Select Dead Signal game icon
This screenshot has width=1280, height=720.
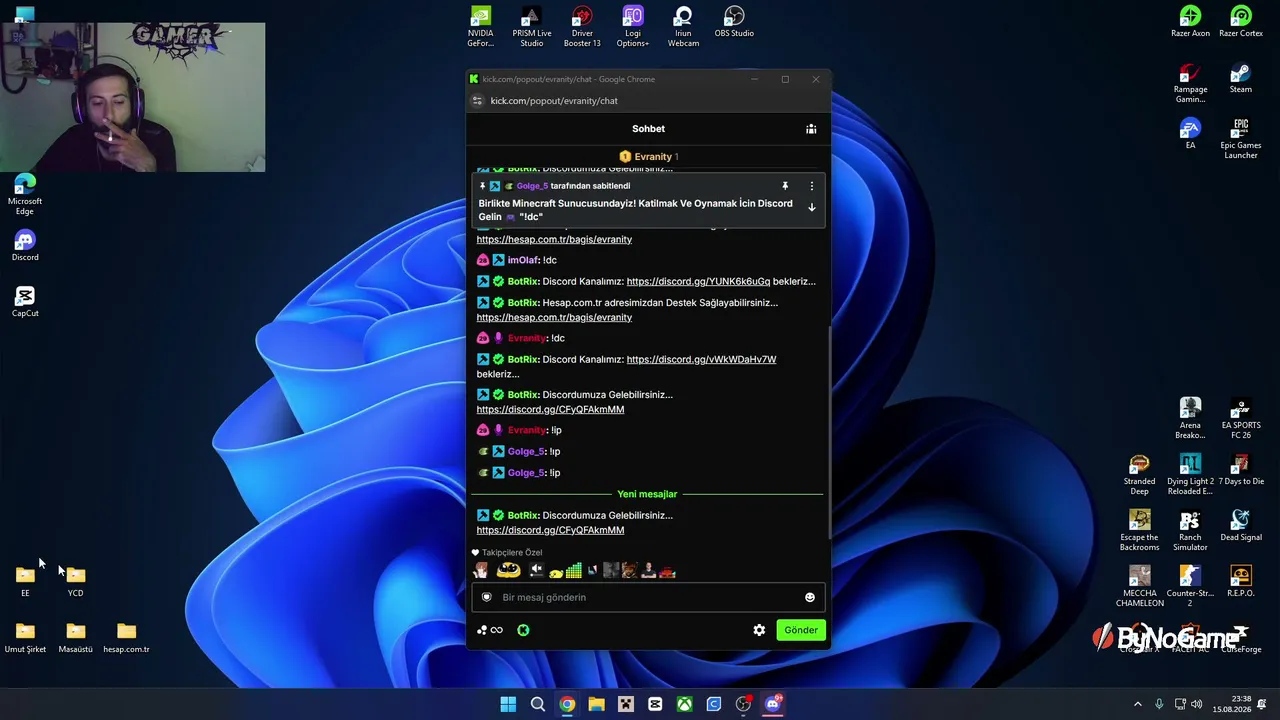pos(1241,526)
